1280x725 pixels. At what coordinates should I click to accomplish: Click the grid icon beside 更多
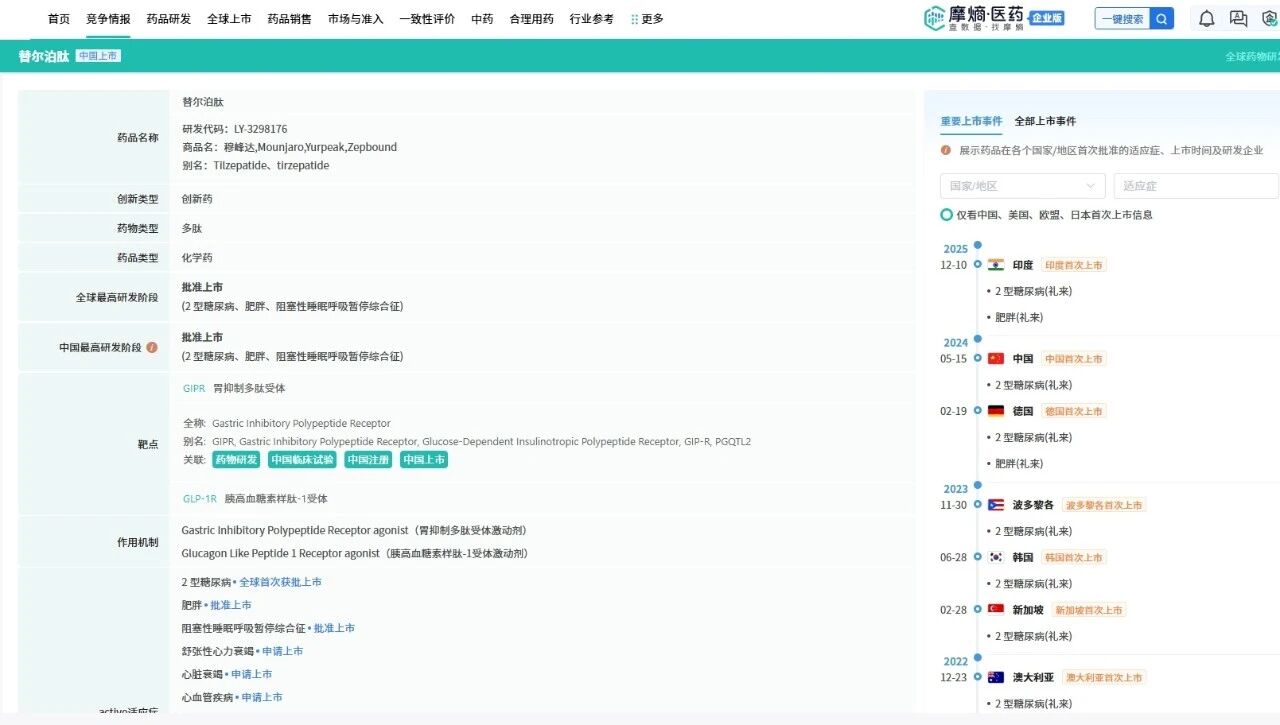point(635,19)
